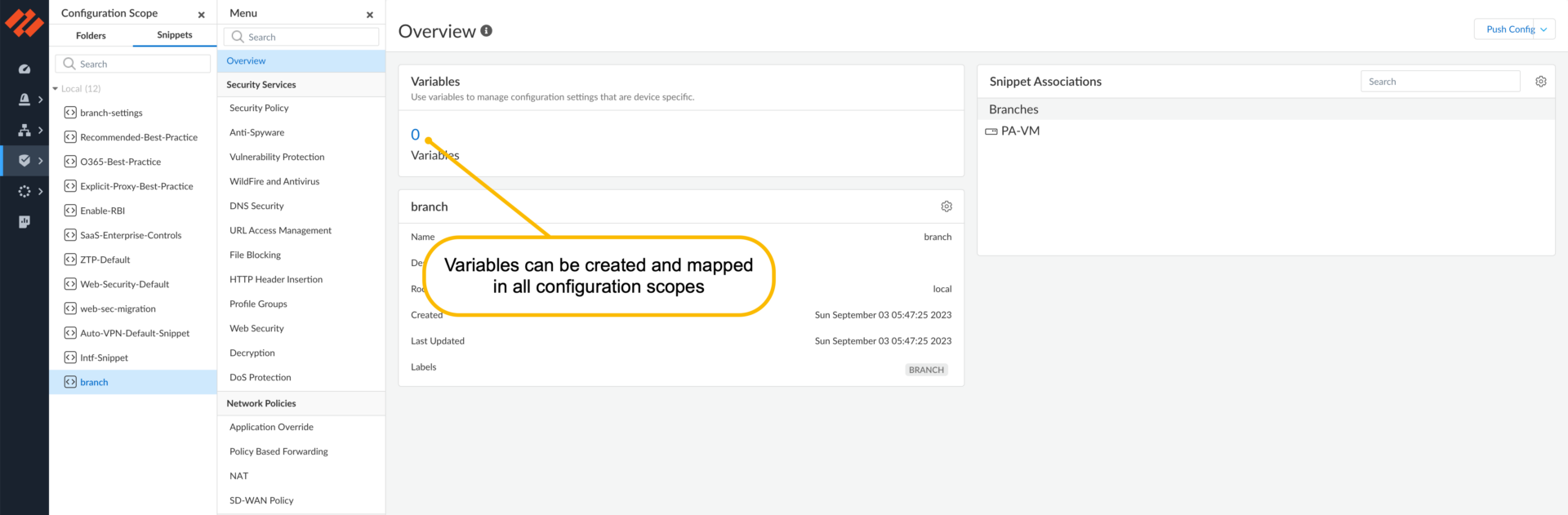Open the dashboard gauge icon in sidebar
Viewport: 1568px width, 515px height.
(x=24, y=69)
